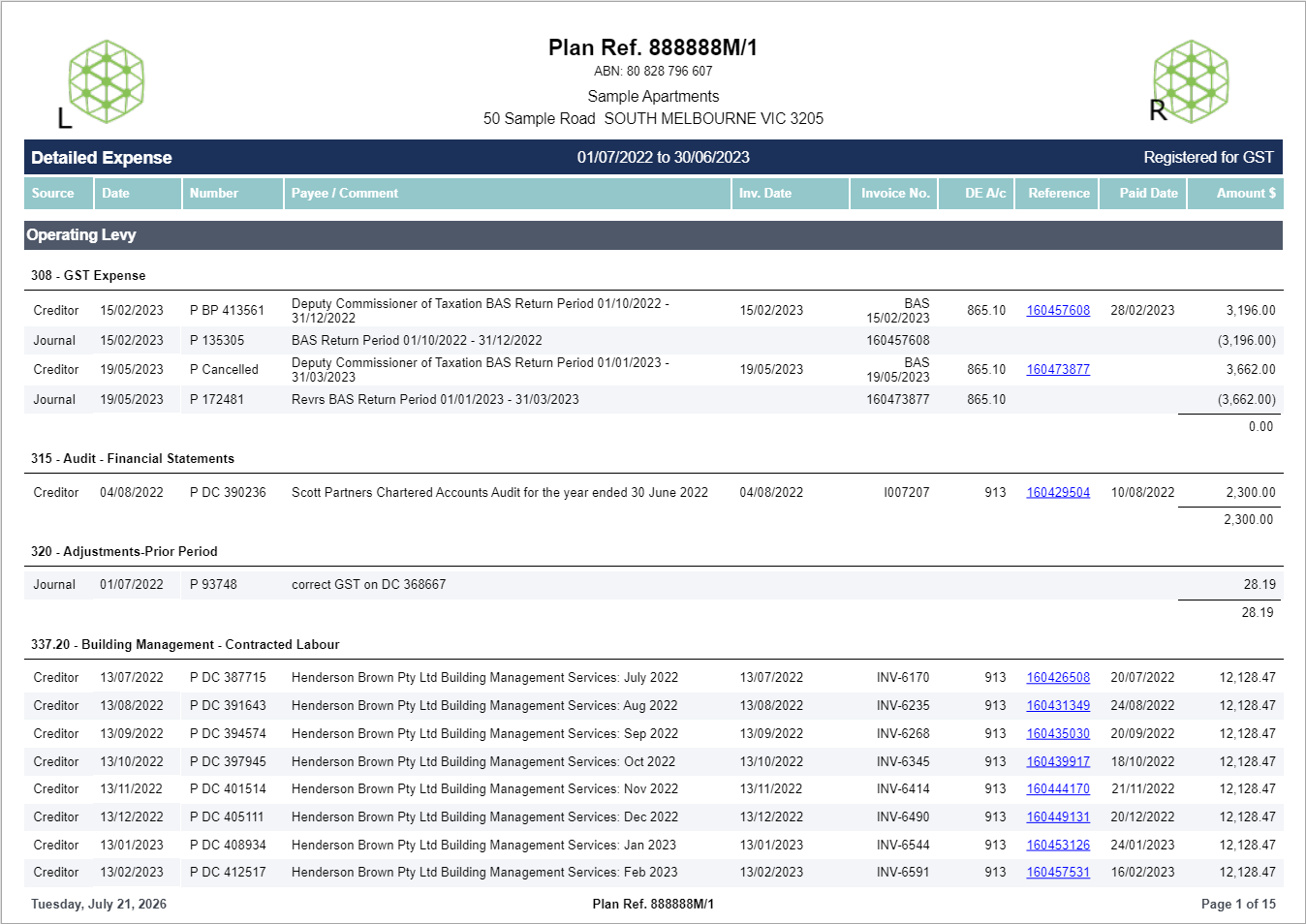Screen dimensions: 1306x924
Task: Click the left green hexagon logo
Action: [106, 81]
